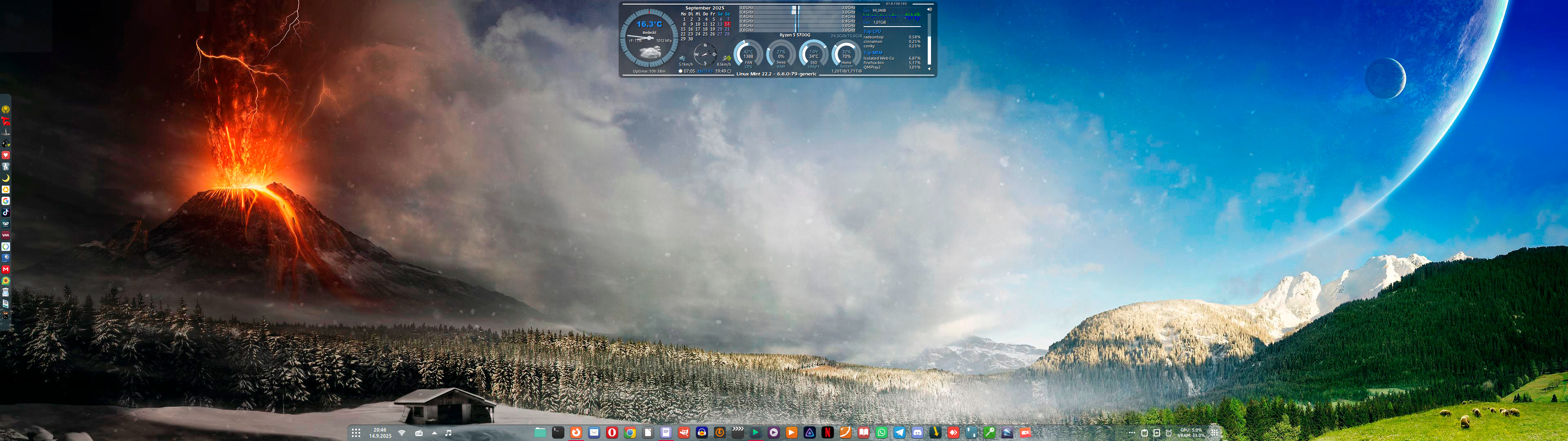Click the GPU and VRAM usage monitor
1568x441 pixels.
point(1191,432)
